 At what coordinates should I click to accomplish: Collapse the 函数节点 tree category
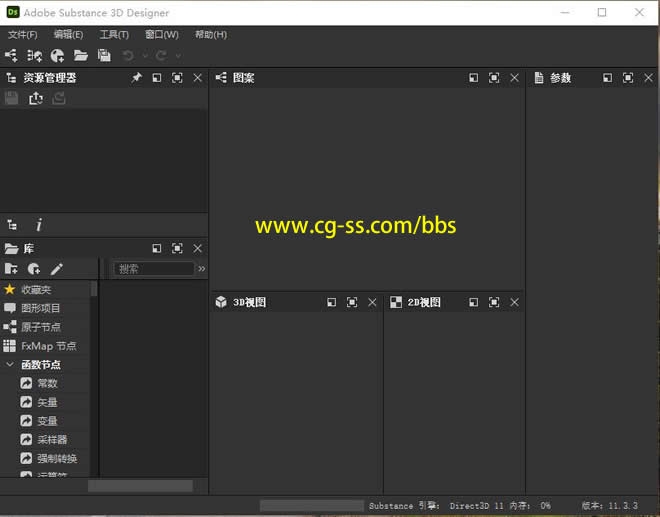pyautogui.click(x=10, y=365)
